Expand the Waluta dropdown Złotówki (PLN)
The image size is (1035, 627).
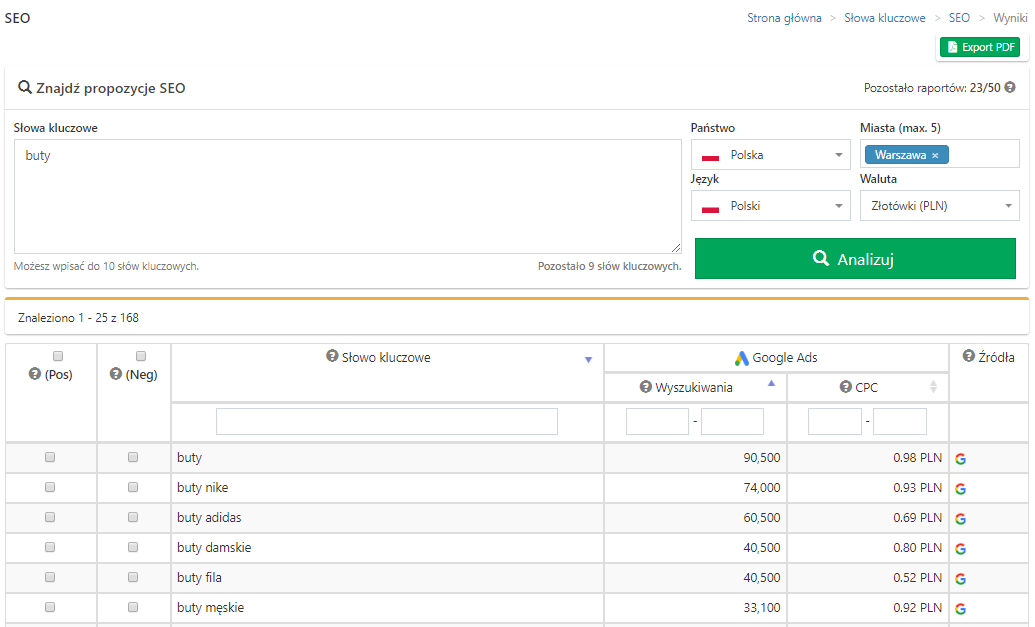[x=939, y=206]
